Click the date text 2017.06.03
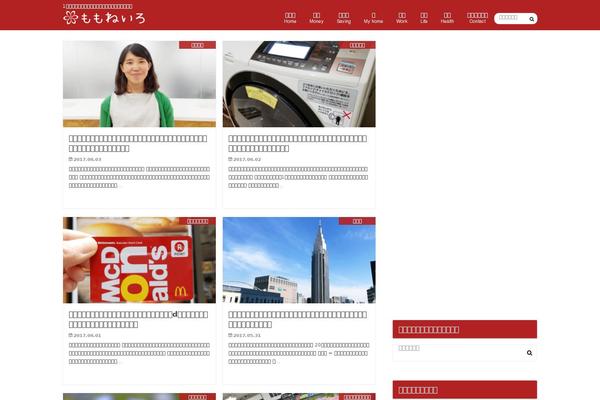The image size is (600, 400). pyautogui.click(x=87, y=159)
